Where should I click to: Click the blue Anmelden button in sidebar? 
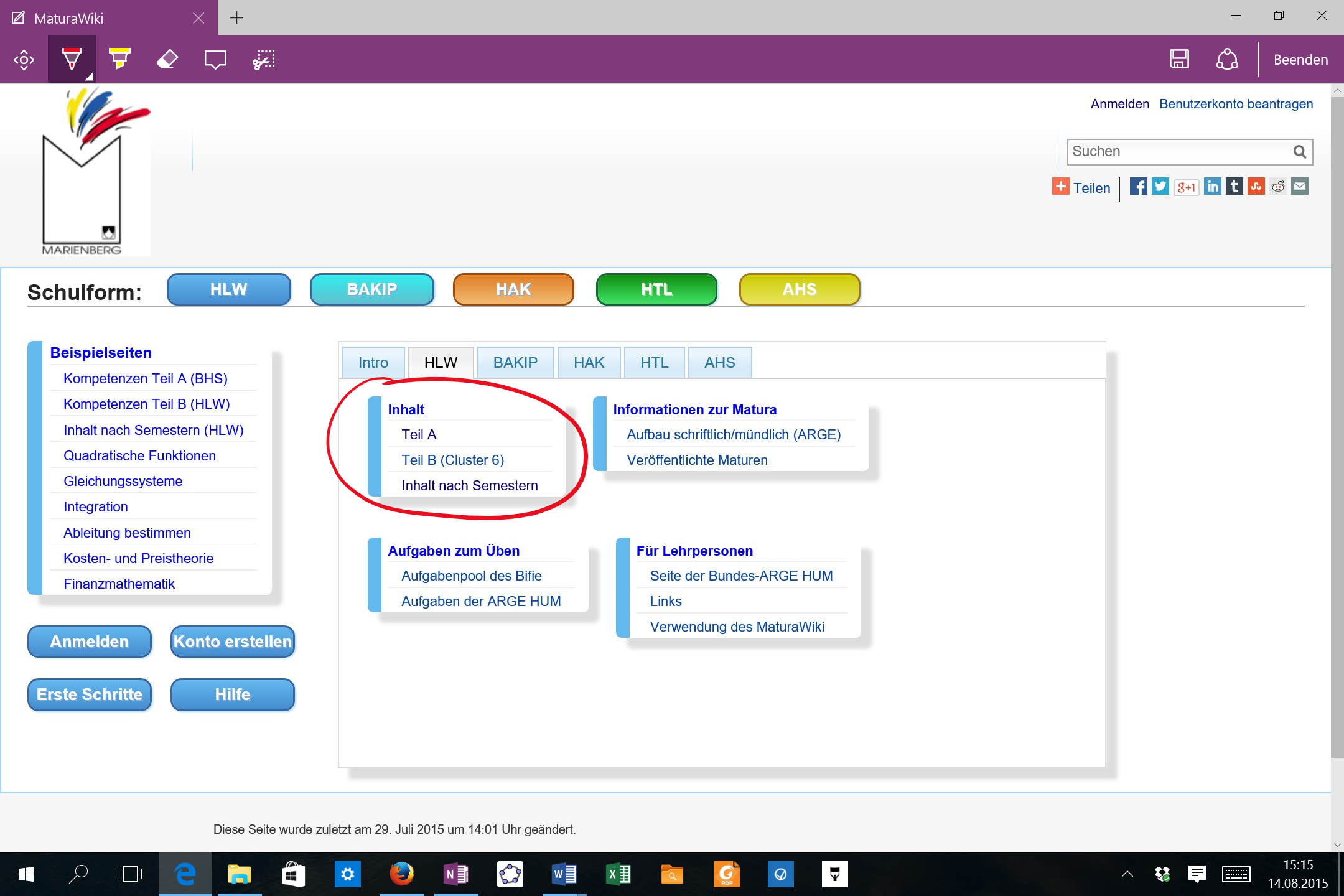(x=90, y=642)
